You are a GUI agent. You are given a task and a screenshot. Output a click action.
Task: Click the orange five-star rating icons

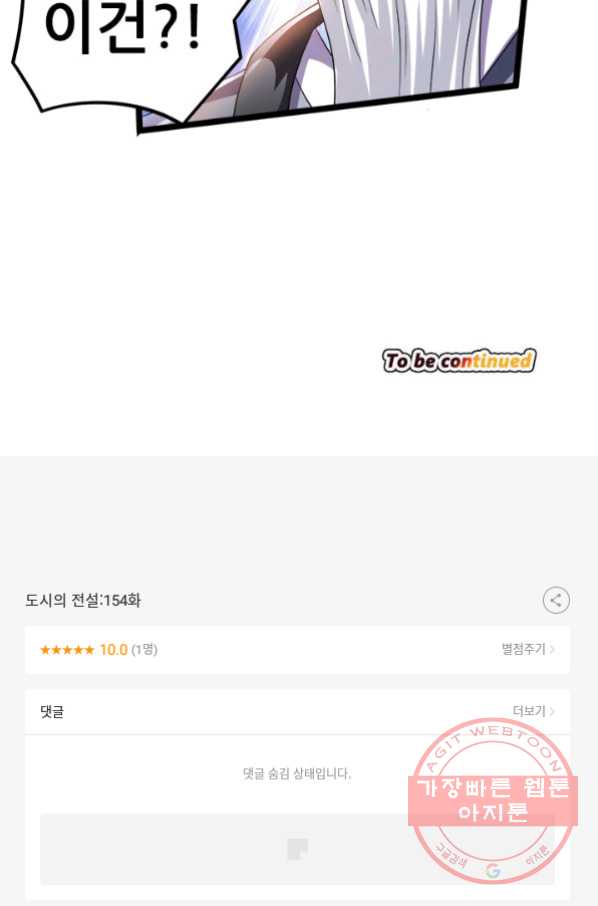coord(67,650)
